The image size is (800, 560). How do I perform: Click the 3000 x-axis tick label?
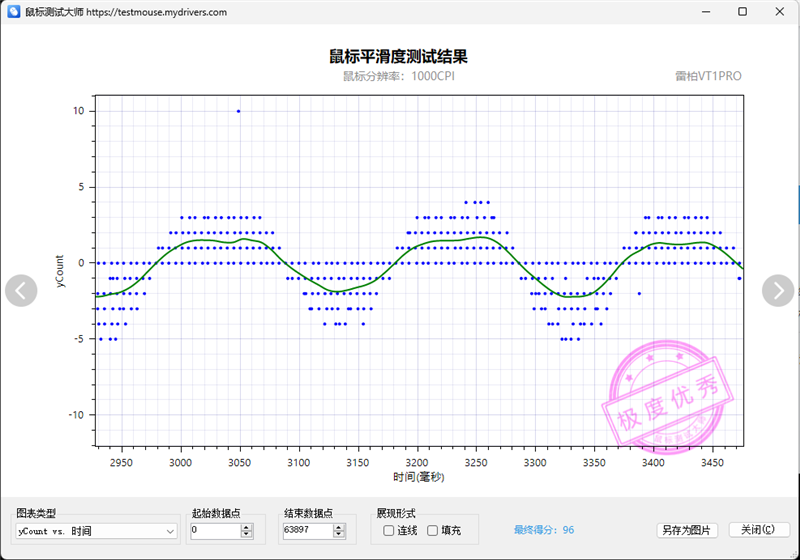pyautogui.click(x=181, y=463)
